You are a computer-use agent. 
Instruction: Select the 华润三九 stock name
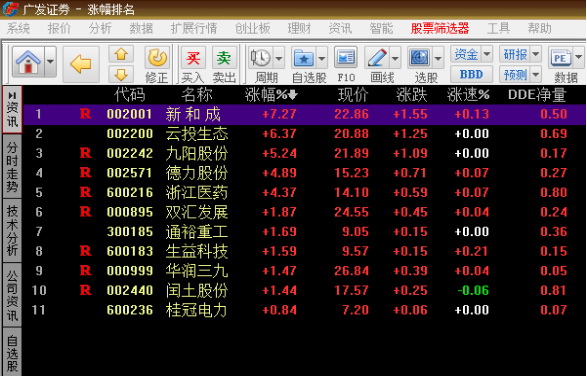pyautogui.click(x=197, y=271)
